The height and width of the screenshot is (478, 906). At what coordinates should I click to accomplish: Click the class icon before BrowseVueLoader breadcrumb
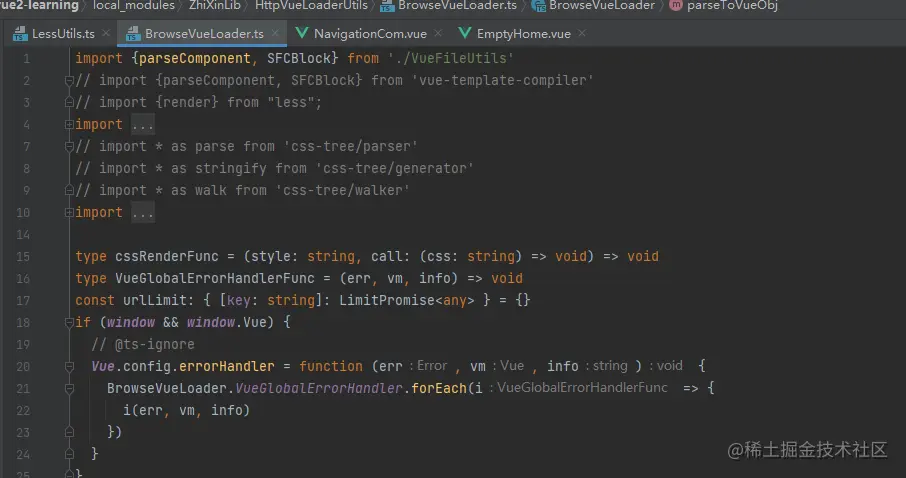click(539, 6)
